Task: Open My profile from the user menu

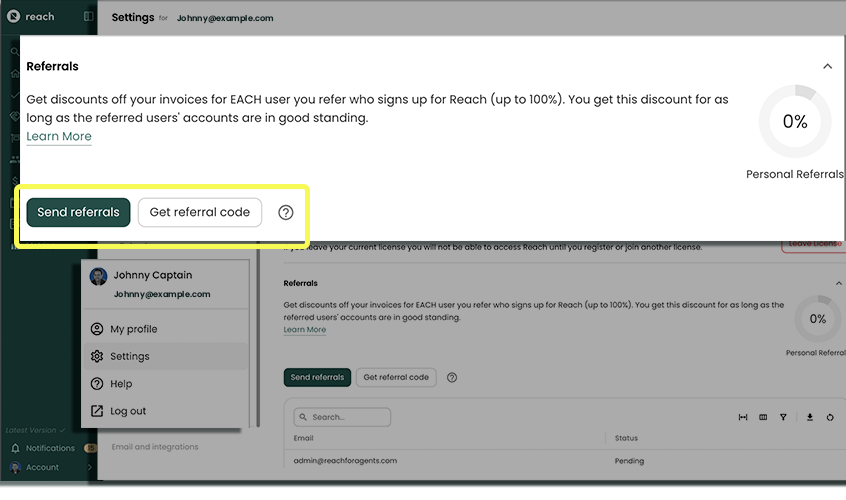Action: click(x=133, y=329)
